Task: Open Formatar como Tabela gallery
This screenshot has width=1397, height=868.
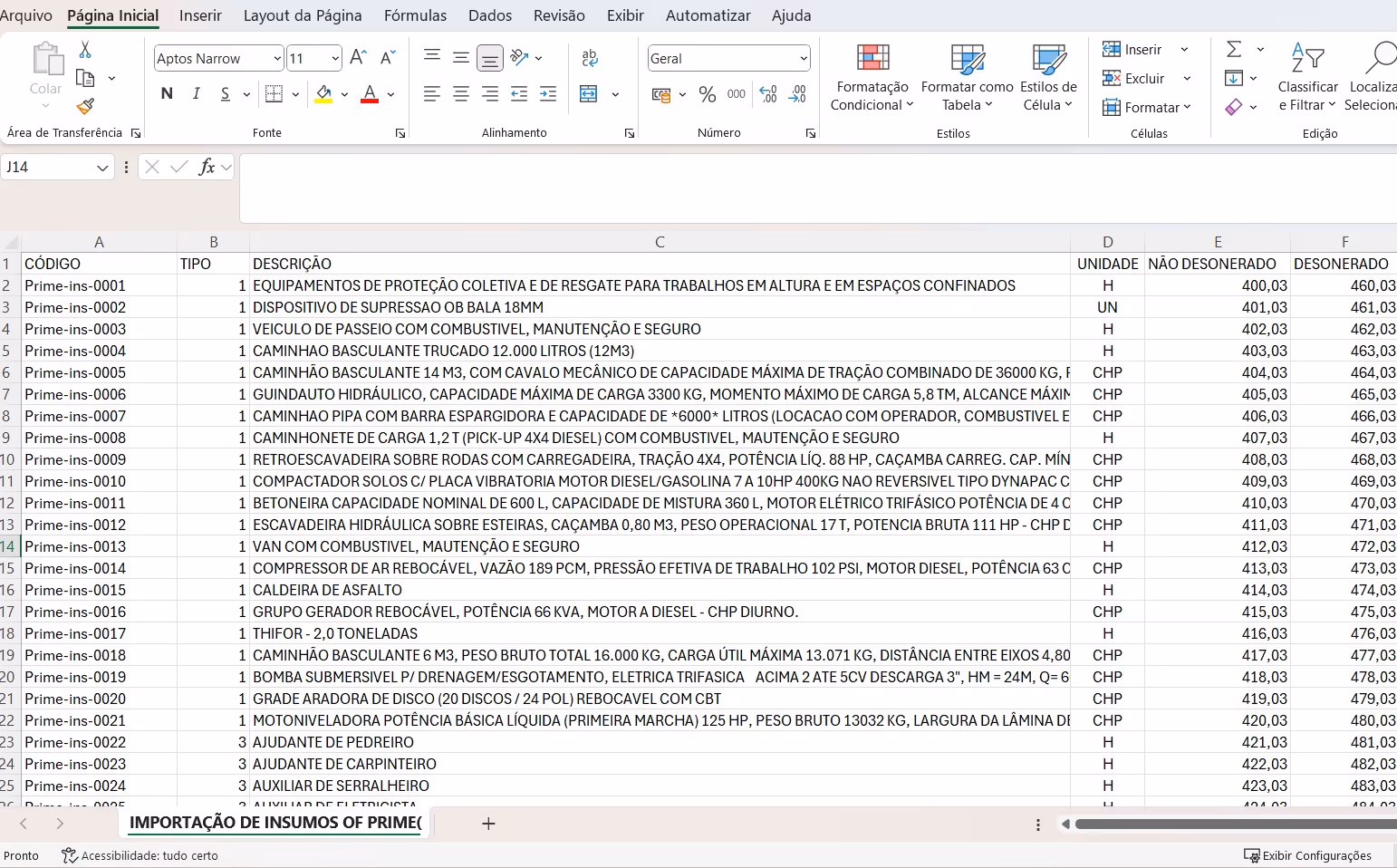Action: coord(968,78)
